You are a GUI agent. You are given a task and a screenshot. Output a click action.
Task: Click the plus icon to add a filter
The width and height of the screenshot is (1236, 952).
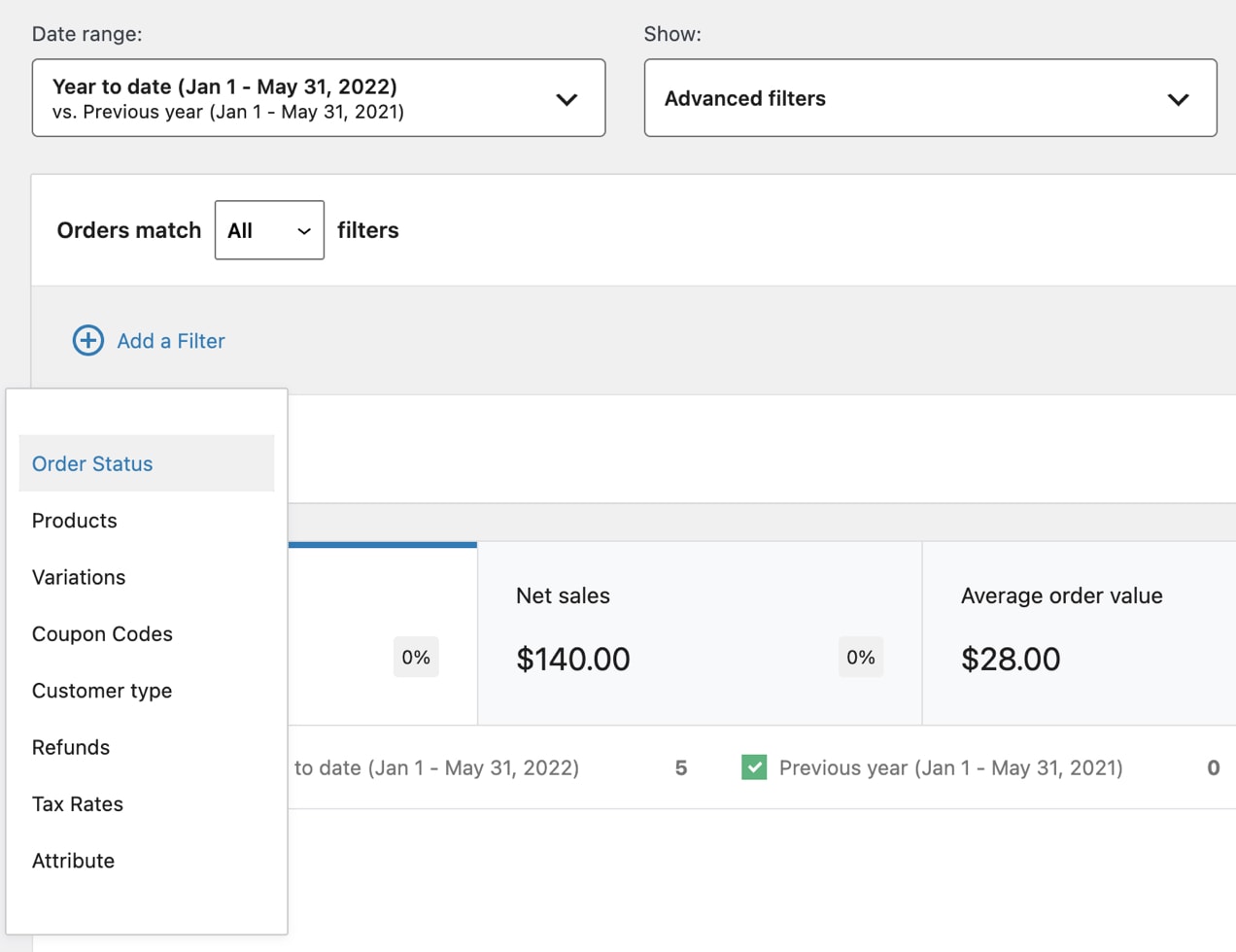pyautogui.click(x=87, y=340)
